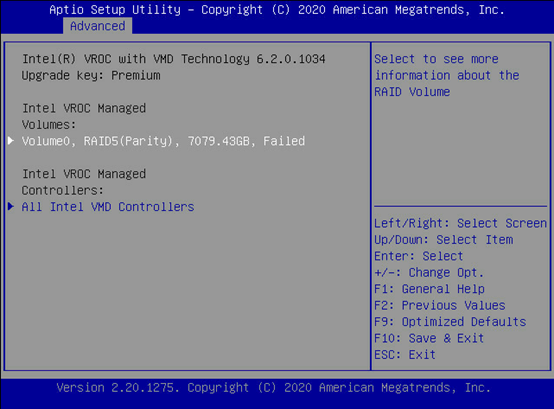Click the RAID Volume help description text

[447, 76]
